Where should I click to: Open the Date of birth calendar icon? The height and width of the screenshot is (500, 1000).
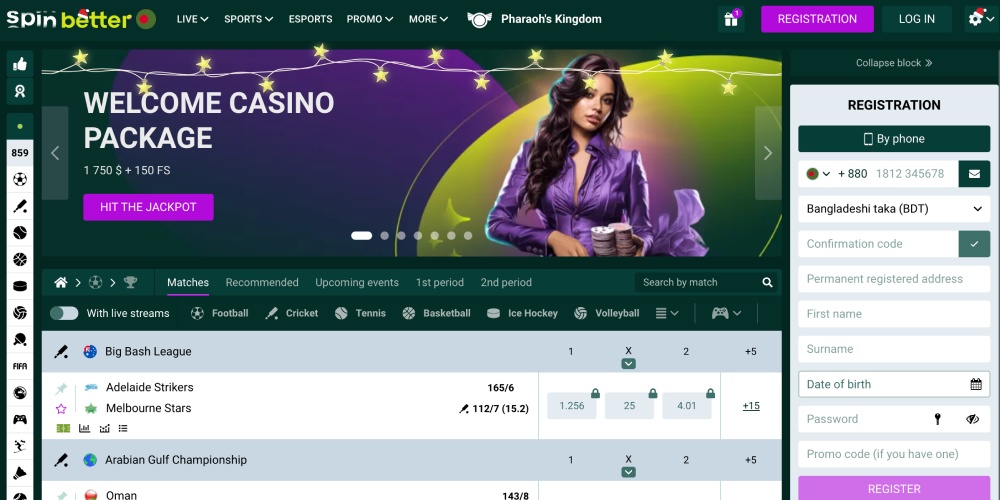point(976,384)
